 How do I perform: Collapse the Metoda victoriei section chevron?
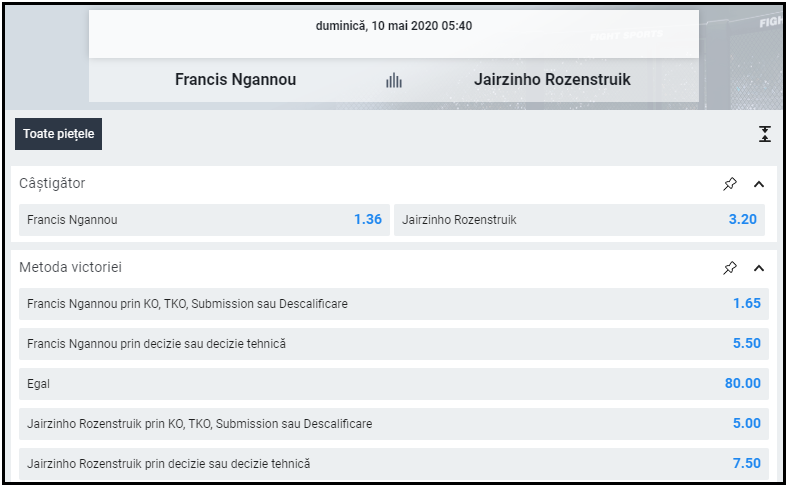(758, 268)
